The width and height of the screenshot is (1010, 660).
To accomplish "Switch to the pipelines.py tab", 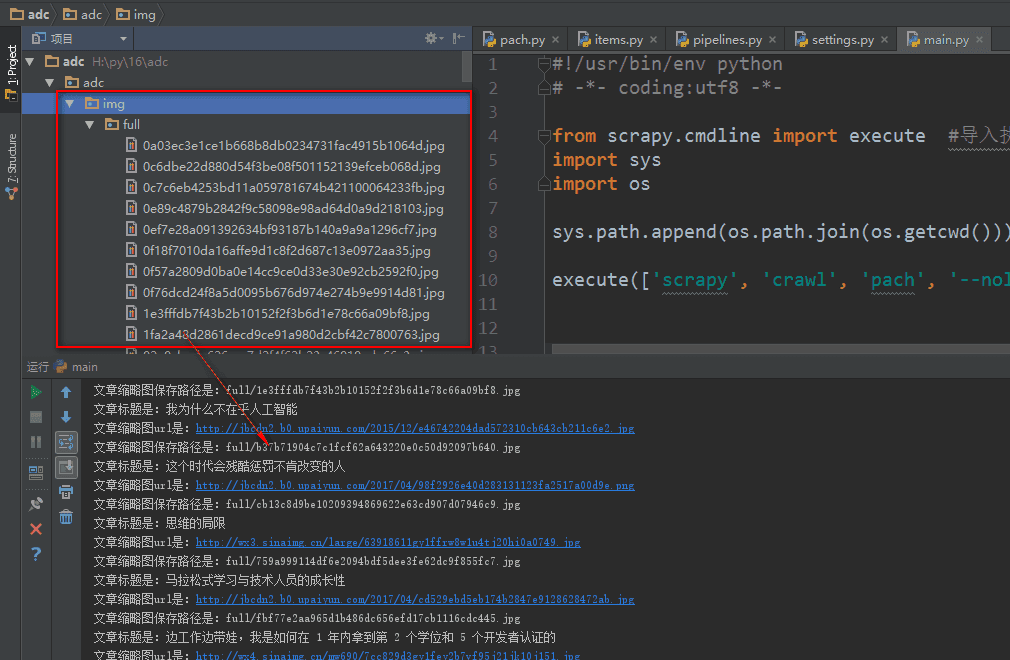I will click(x=727, y=40).
